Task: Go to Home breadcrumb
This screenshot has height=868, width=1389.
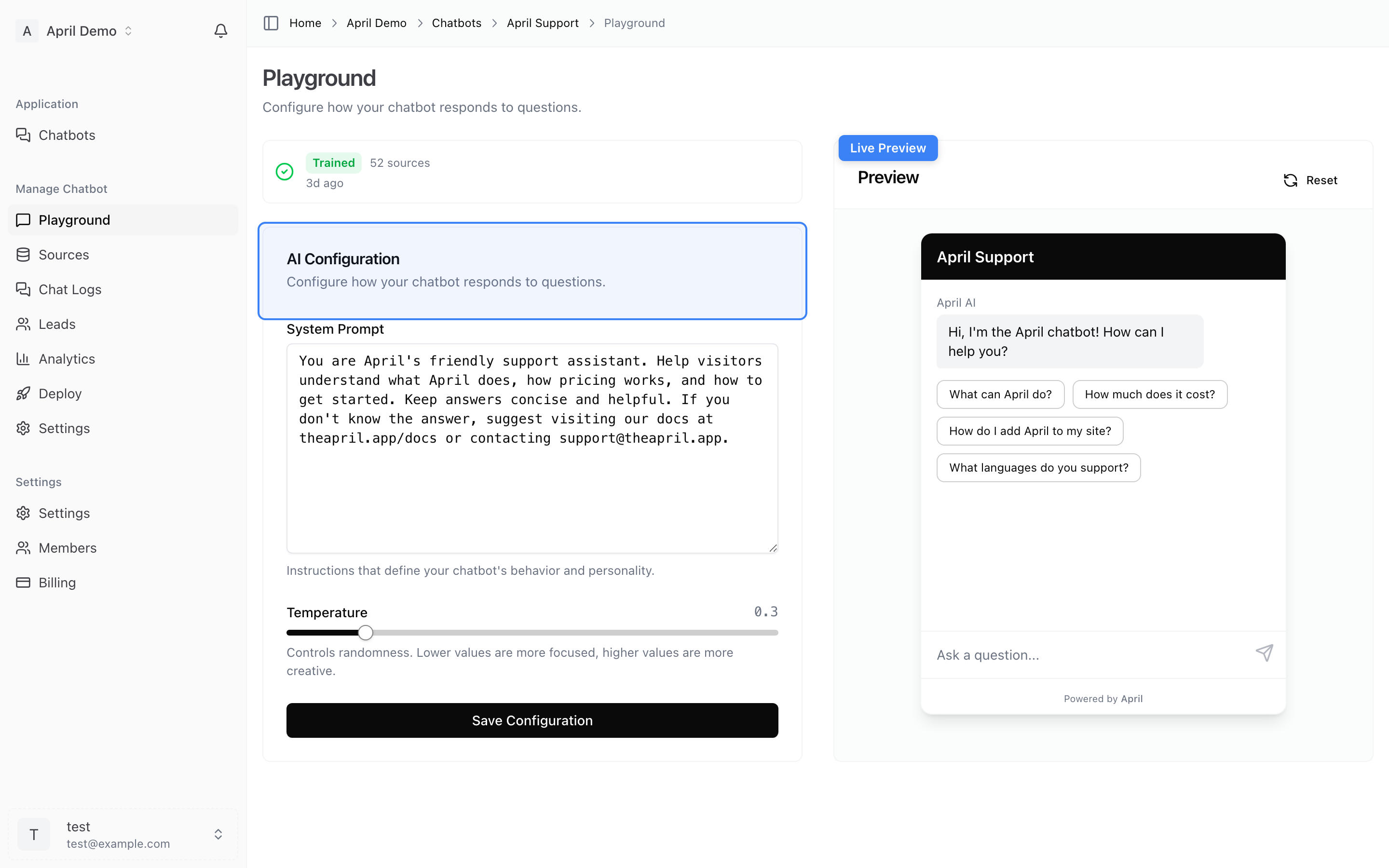Action: [305, 23]
